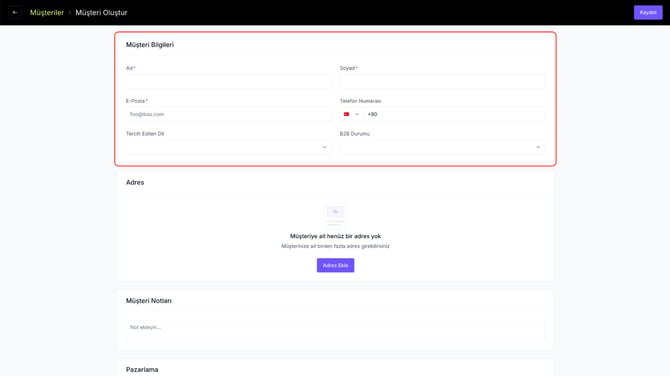Click the Müşteri Bilgileri section heading
This screenshot has width=670, height=376.
tap(150, 44)
